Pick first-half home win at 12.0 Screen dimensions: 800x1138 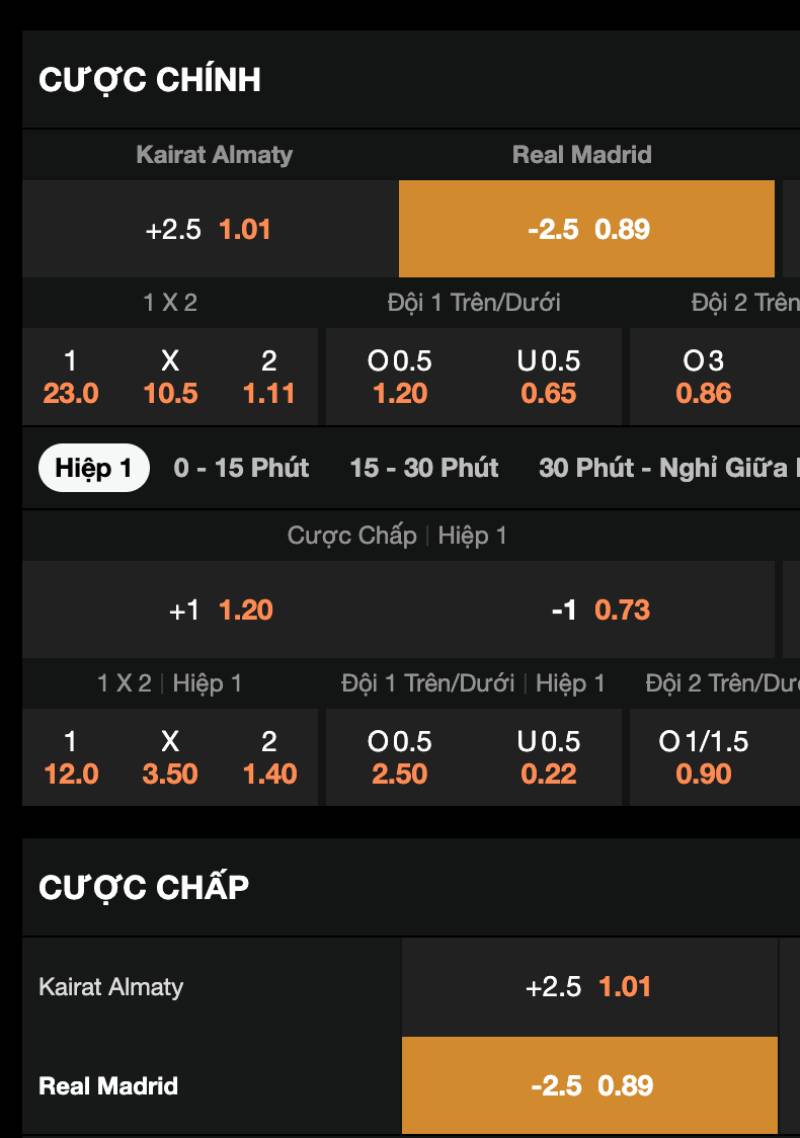71,758
